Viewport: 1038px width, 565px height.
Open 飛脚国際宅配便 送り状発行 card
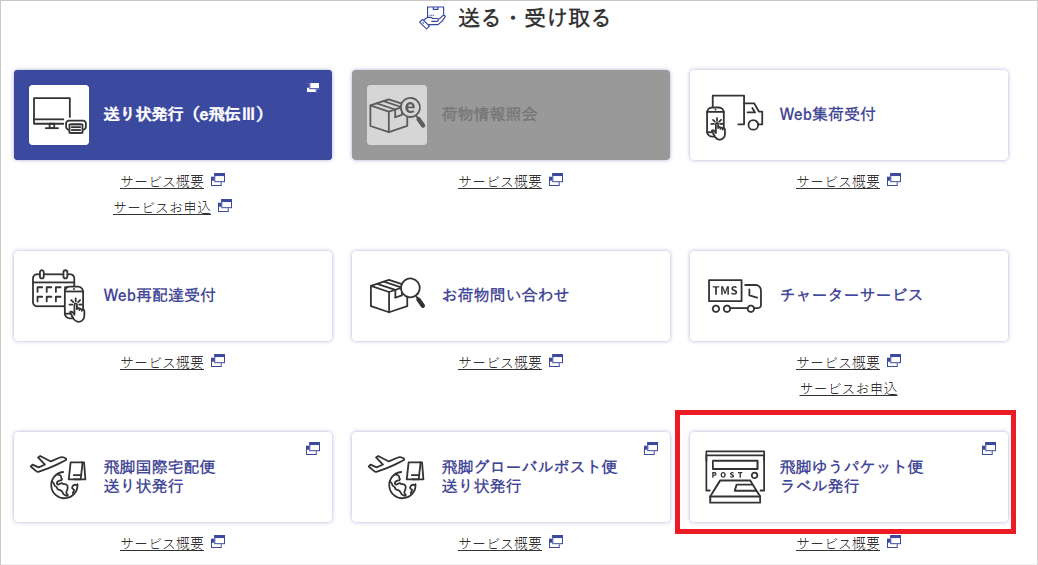[x=173, y=477]
